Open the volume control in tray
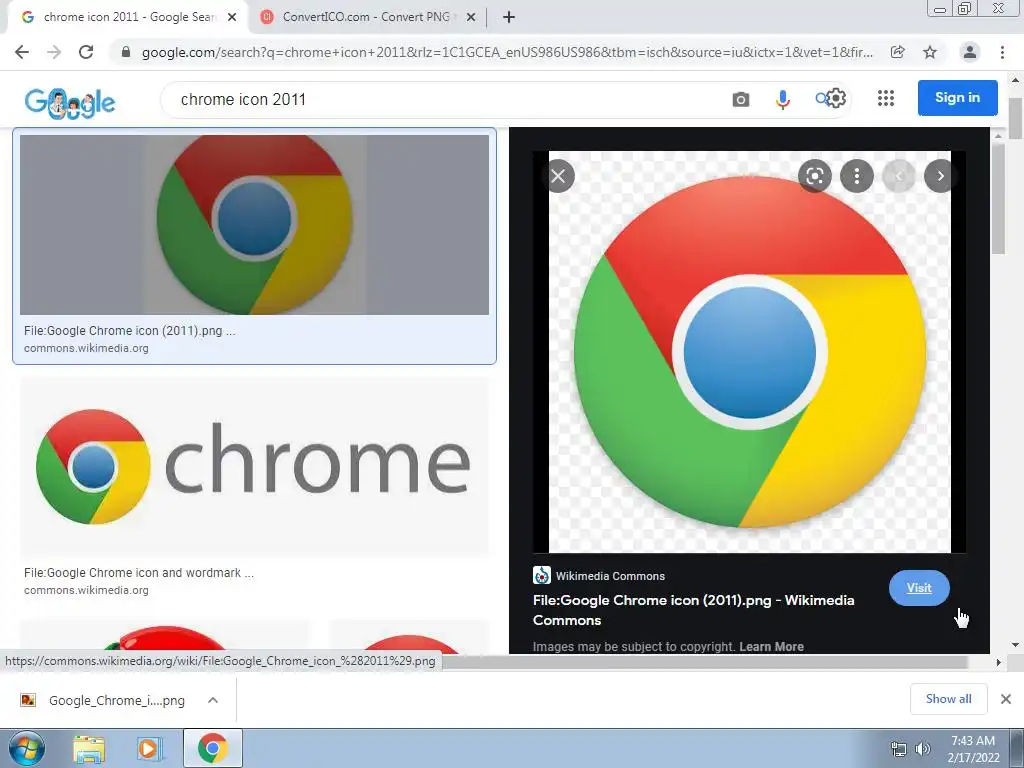 pyautogui.click(x=923, y=749)
